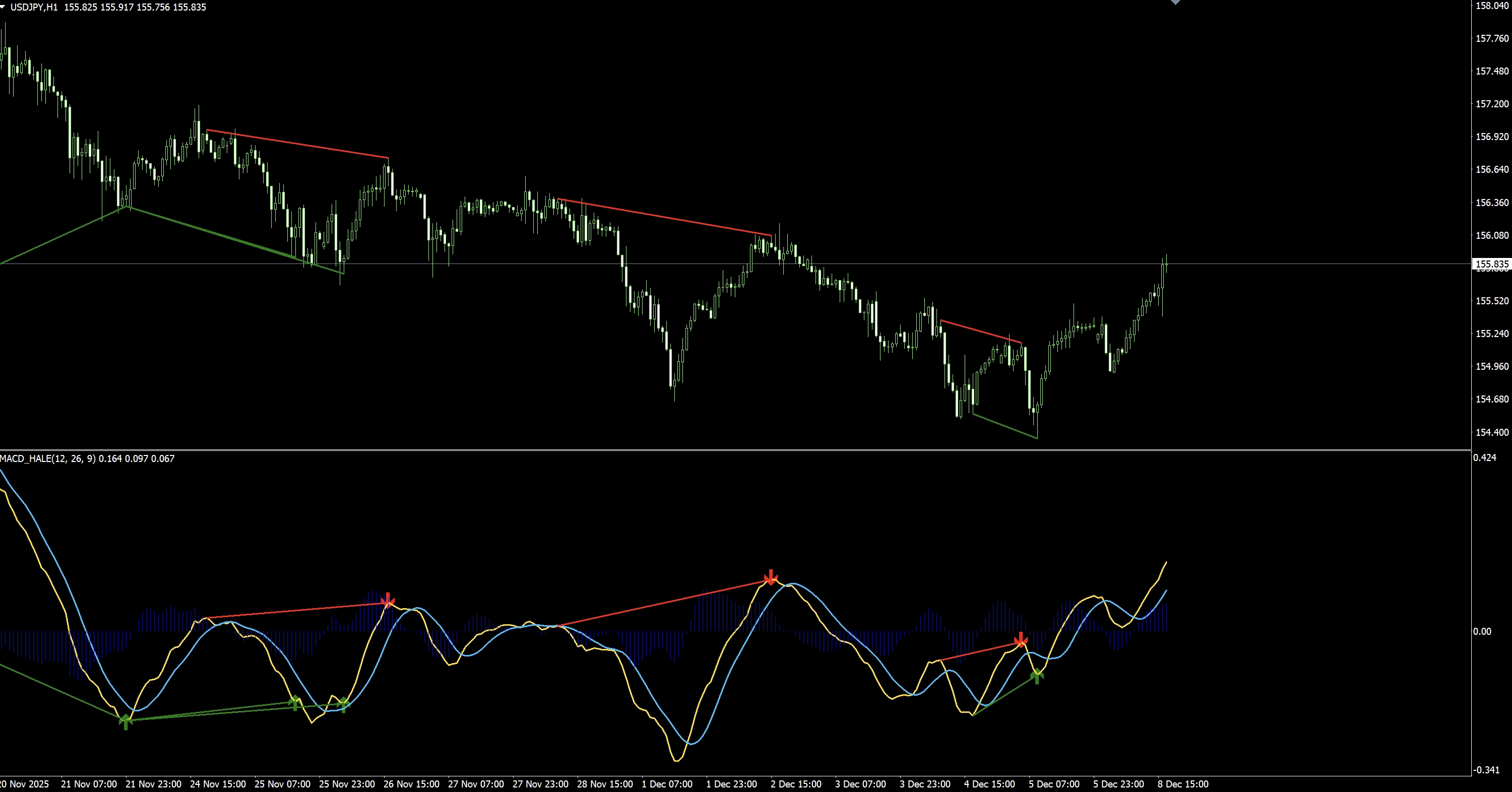Click the MACD_HALE(12, 26, 9) indicator label
This screenshot has width=1512, height=792.
[x=47, y=459]
